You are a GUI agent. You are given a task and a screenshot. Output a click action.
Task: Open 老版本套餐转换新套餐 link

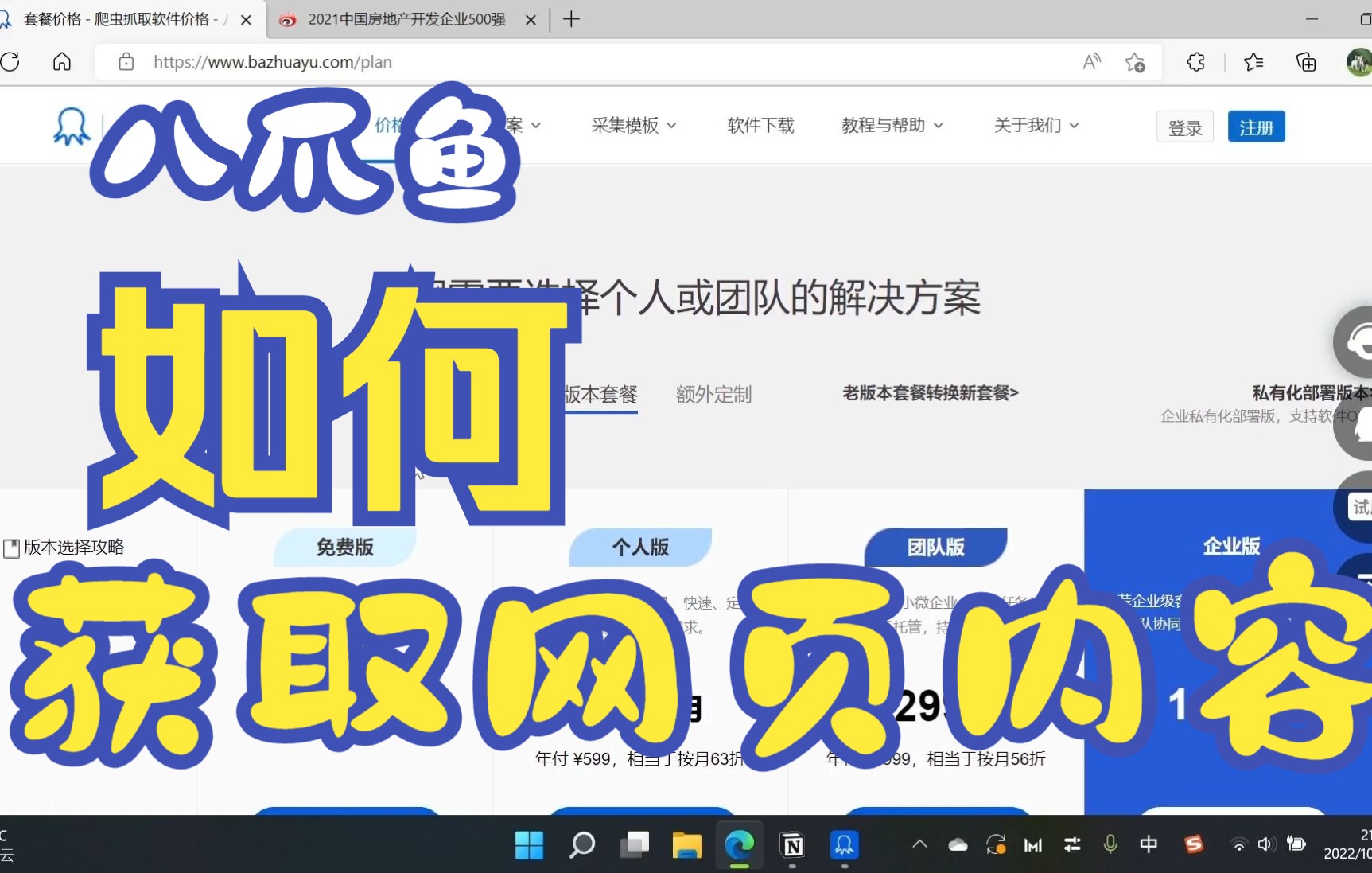pos(931,392)
